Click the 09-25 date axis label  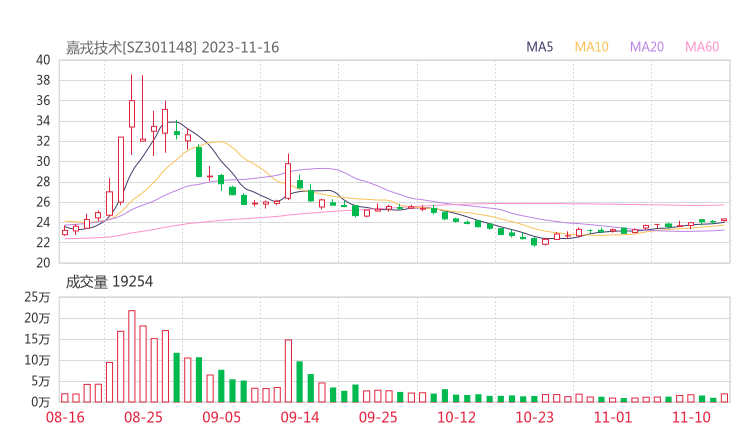[378, 417]
